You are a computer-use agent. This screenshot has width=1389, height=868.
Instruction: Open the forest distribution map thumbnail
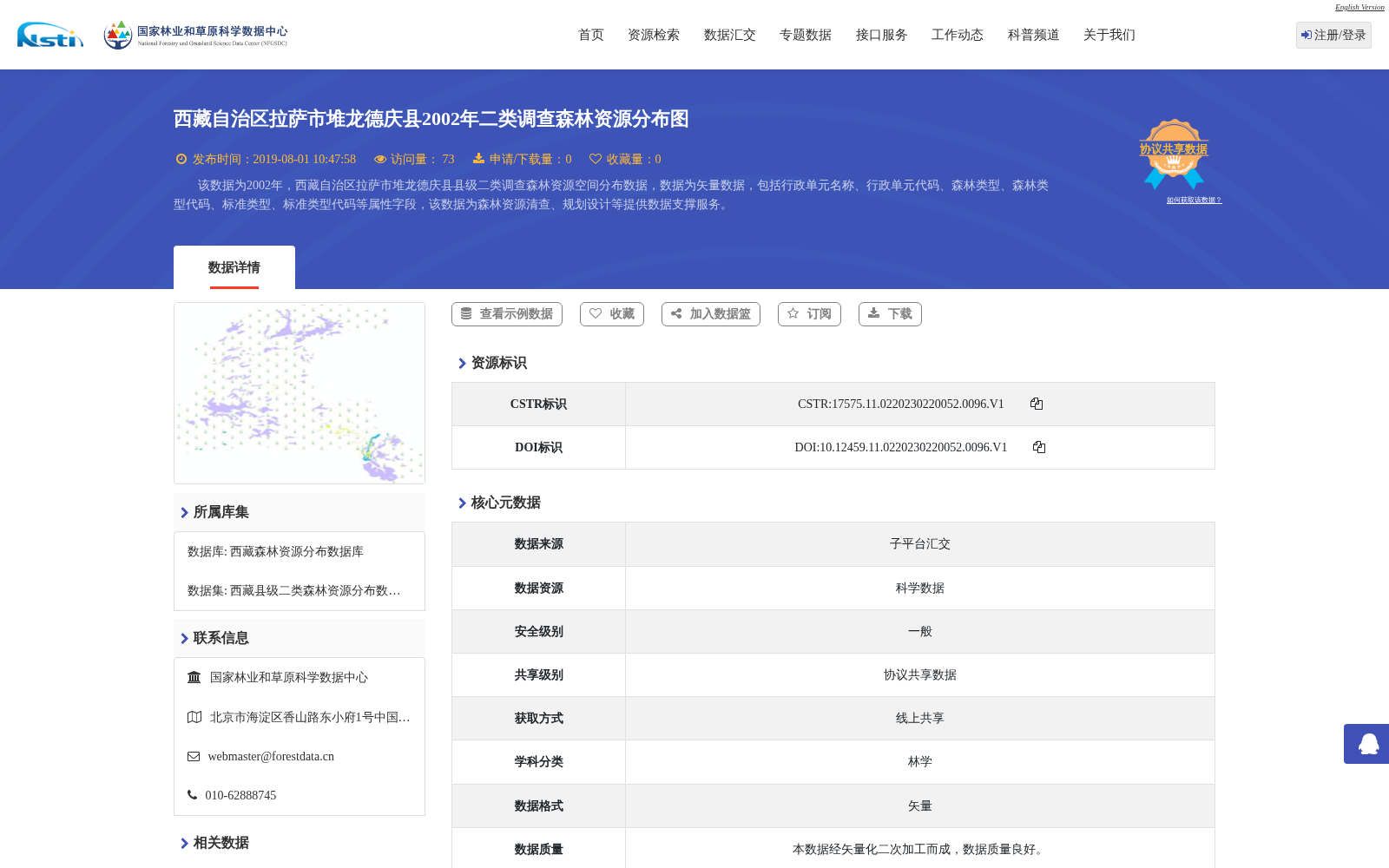click(300, 393)
